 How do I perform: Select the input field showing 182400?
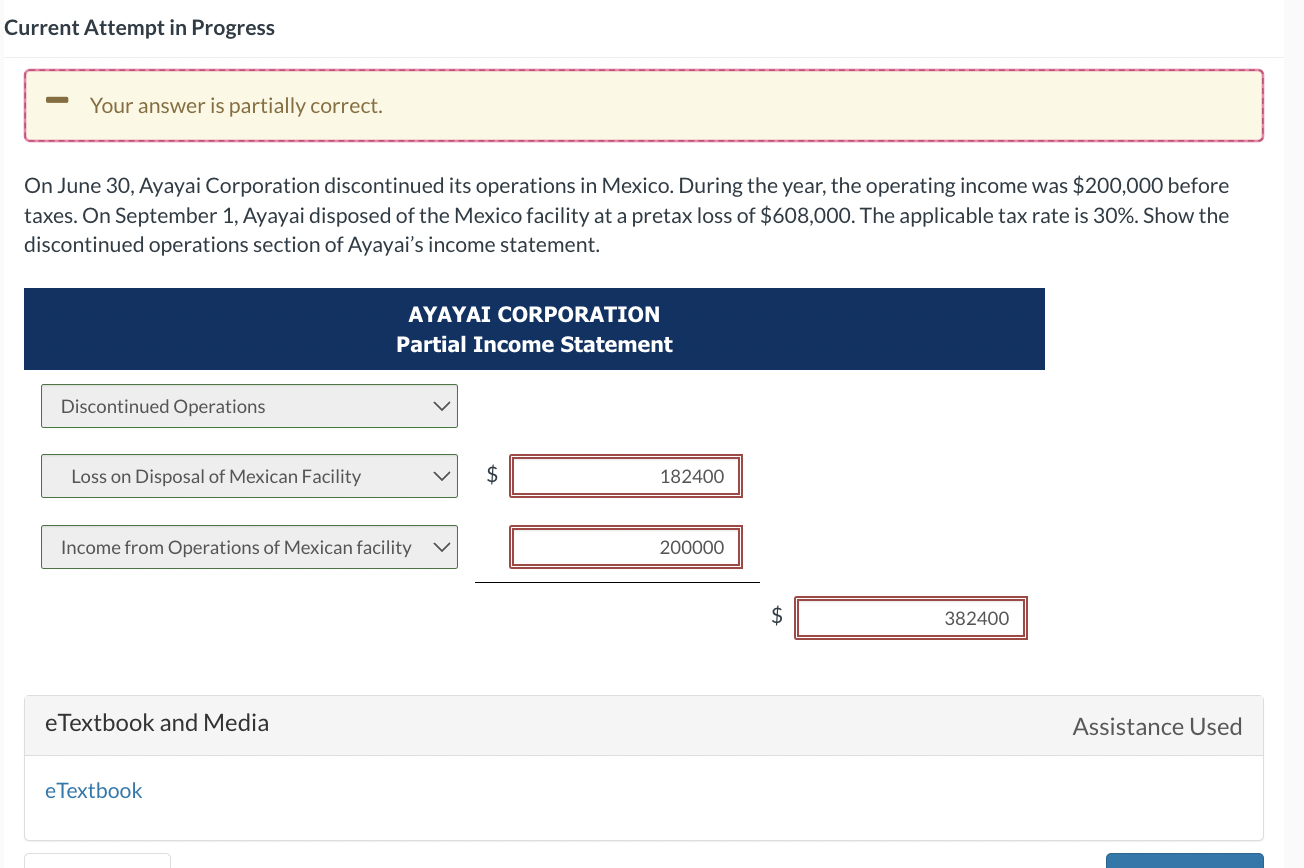tap(626, 476)
